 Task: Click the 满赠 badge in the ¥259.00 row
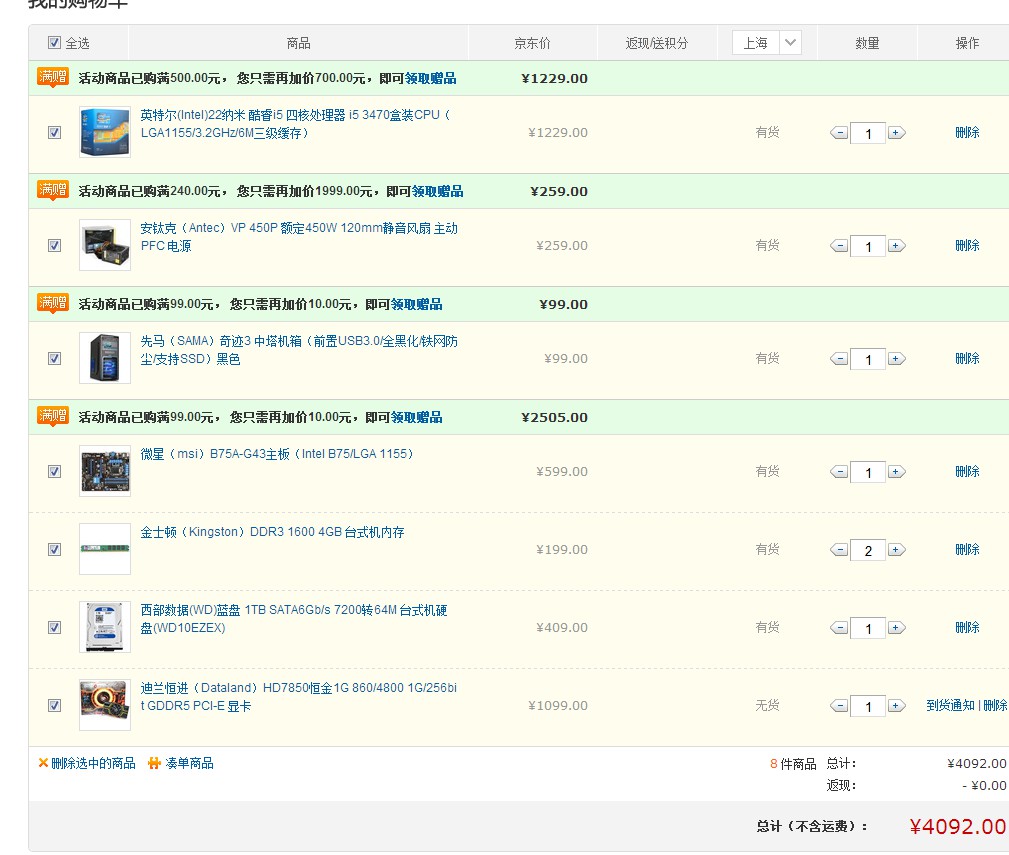point(53,190)
